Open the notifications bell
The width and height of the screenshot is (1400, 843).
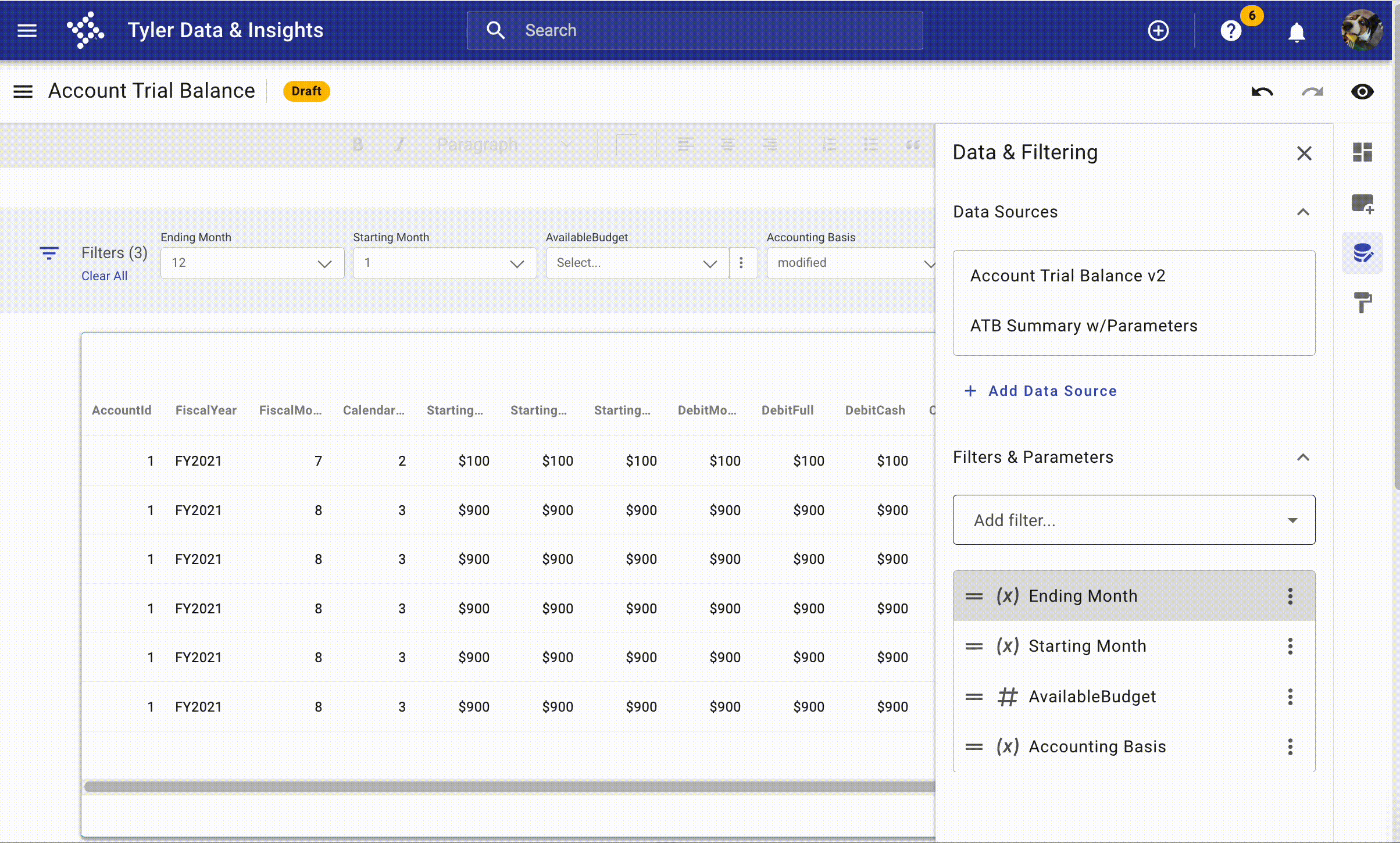(1297, 31)
